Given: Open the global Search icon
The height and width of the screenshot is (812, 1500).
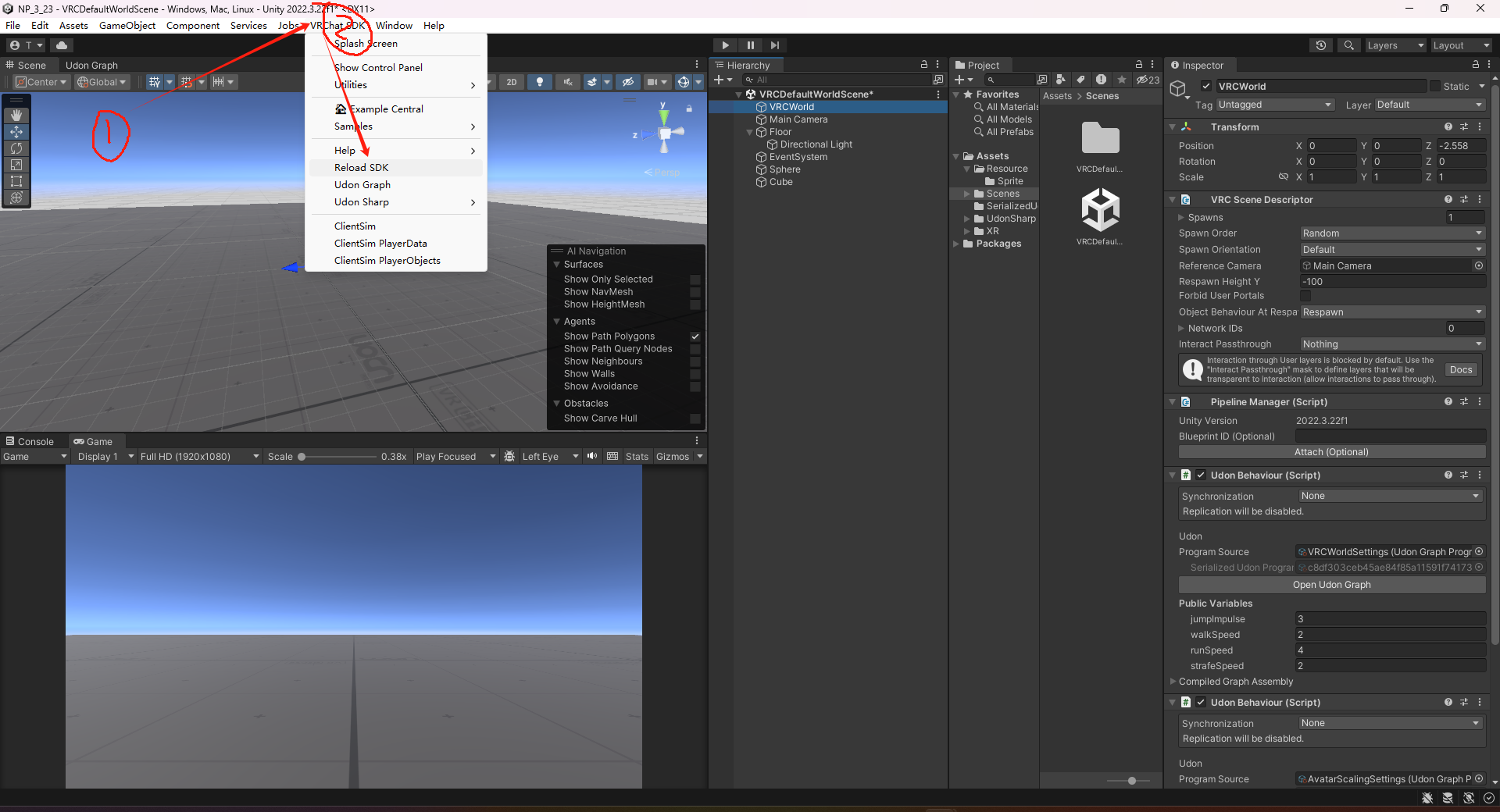Looking at the screenshot, I should click(1349, 45).
